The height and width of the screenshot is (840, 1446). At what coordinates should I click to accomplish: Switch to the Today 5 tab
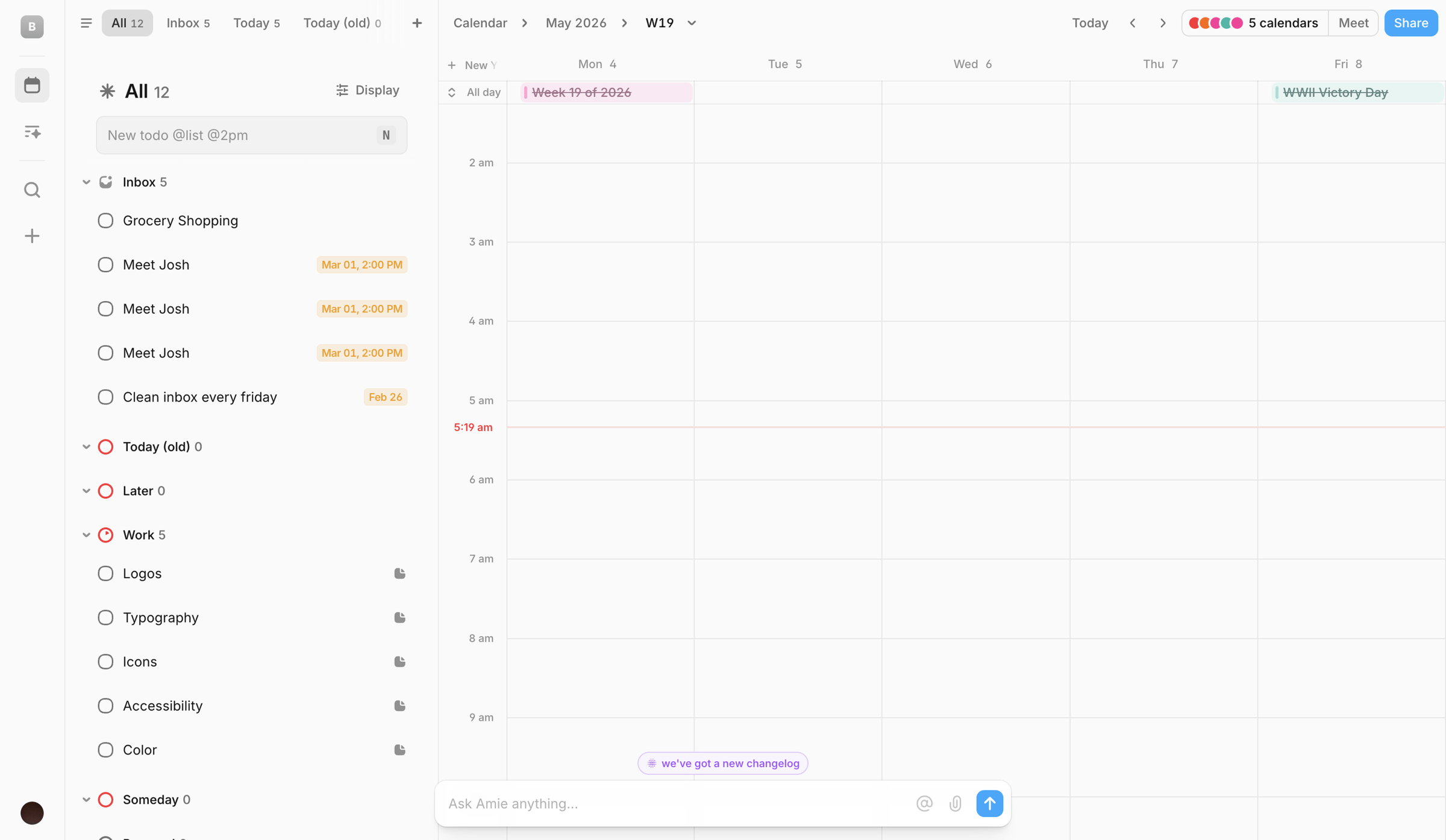(x=257, y=23)
